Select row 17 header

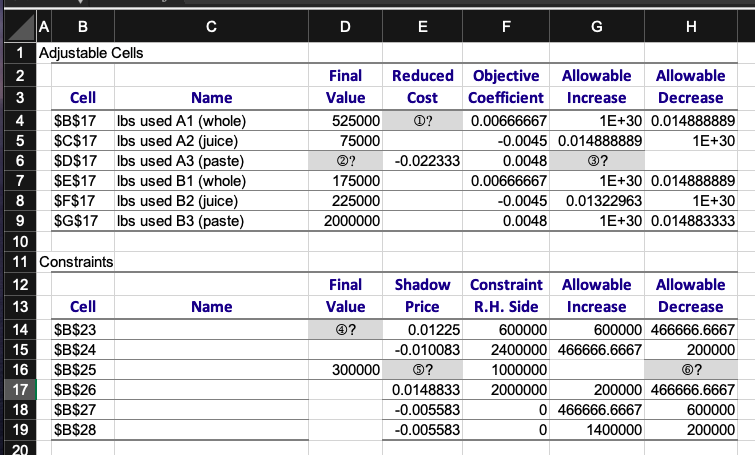coord(20,390)
